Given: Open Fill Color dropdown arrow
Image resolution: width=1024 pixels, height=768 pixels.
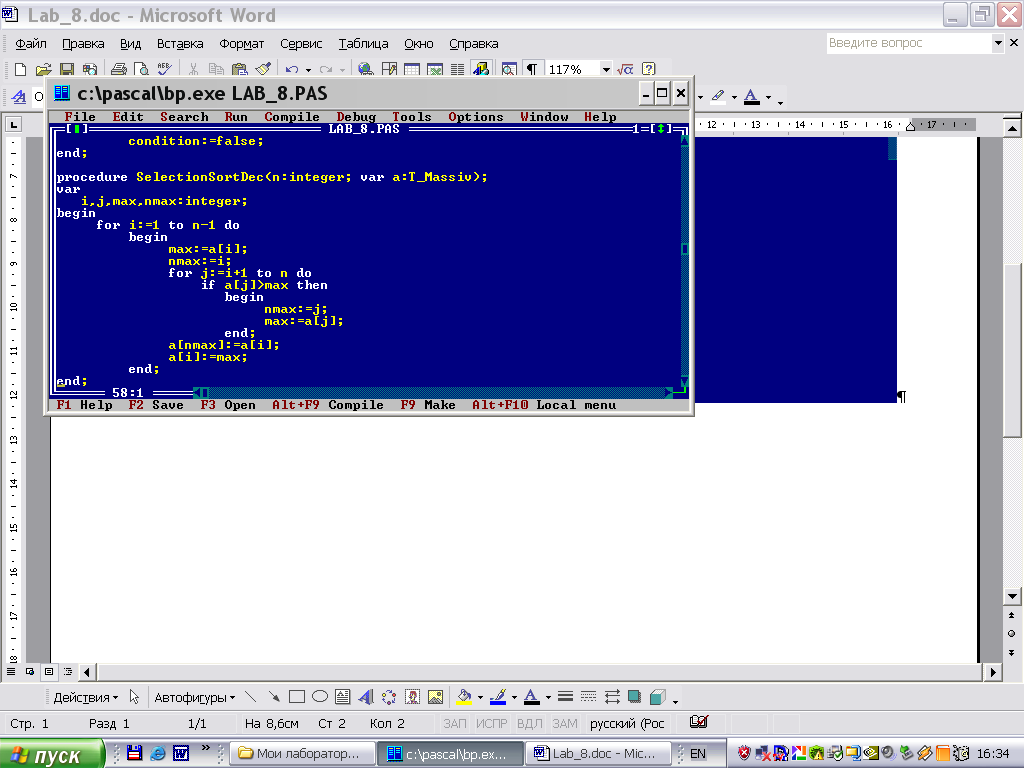Looking at the screenshot, I should pyautogui.click(x=480, y=698).
